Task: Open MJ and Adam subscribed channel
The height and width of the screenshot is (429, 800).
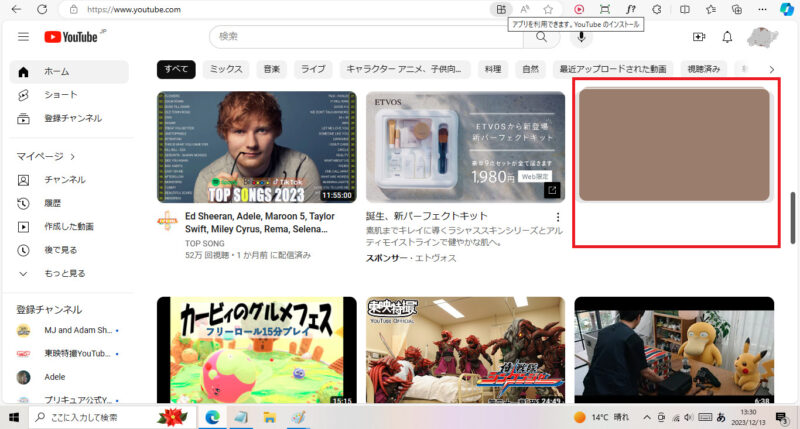Action: (x=69, y=331)
